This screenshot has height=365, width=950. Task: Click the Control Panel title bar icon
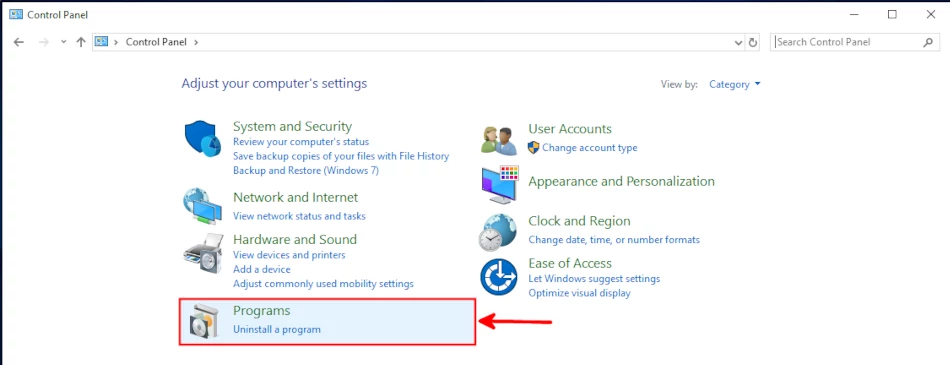(16, 14)
